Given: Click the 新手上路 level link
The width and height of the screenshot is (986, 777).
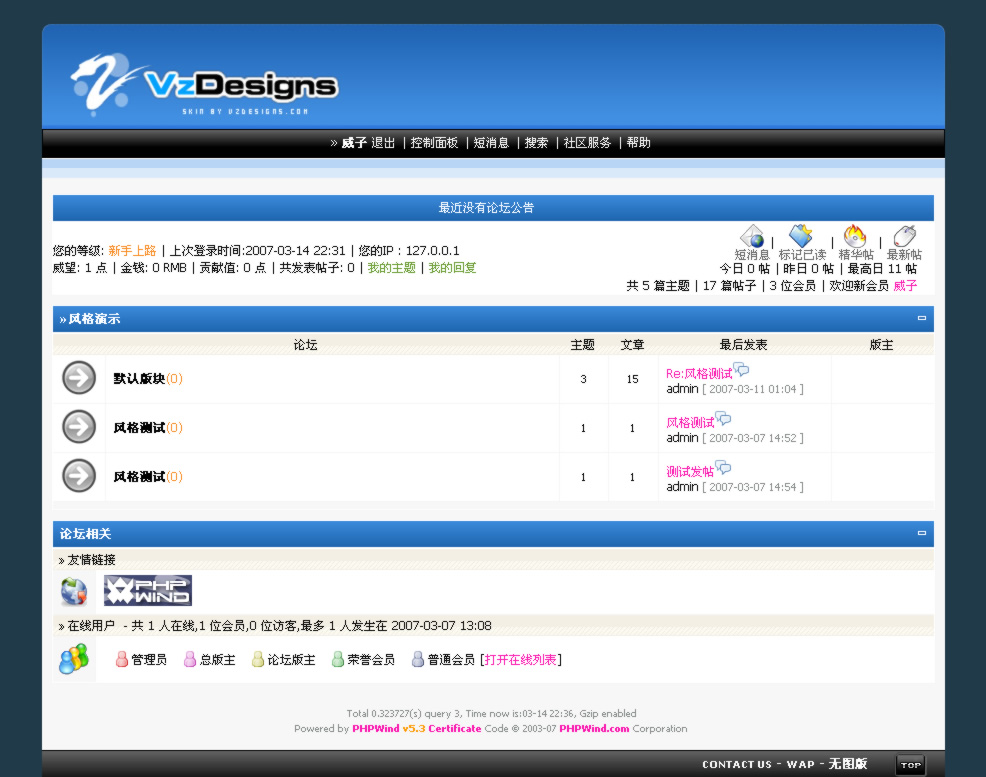Looking at the screenshot, I should [x=132, y=250].
